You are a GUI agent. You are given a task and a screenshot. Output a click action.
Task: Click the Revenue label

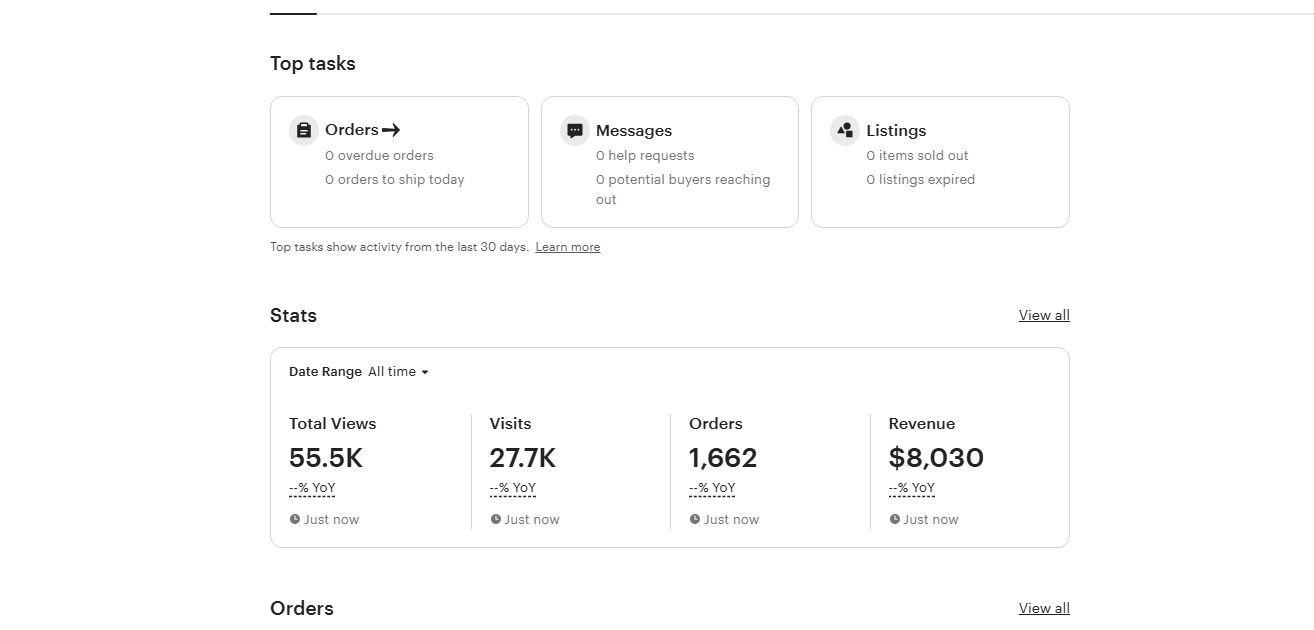(922, 424)
